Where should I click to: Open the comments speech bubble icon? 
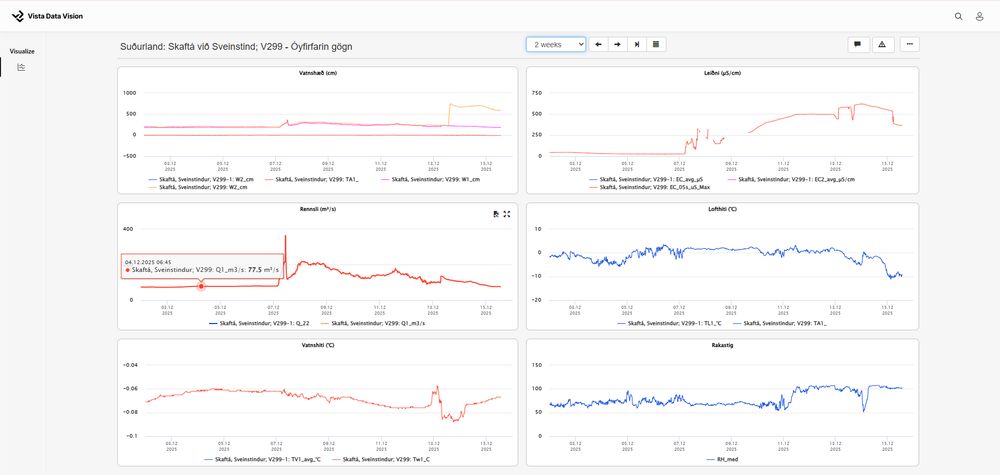click(858, 45)
